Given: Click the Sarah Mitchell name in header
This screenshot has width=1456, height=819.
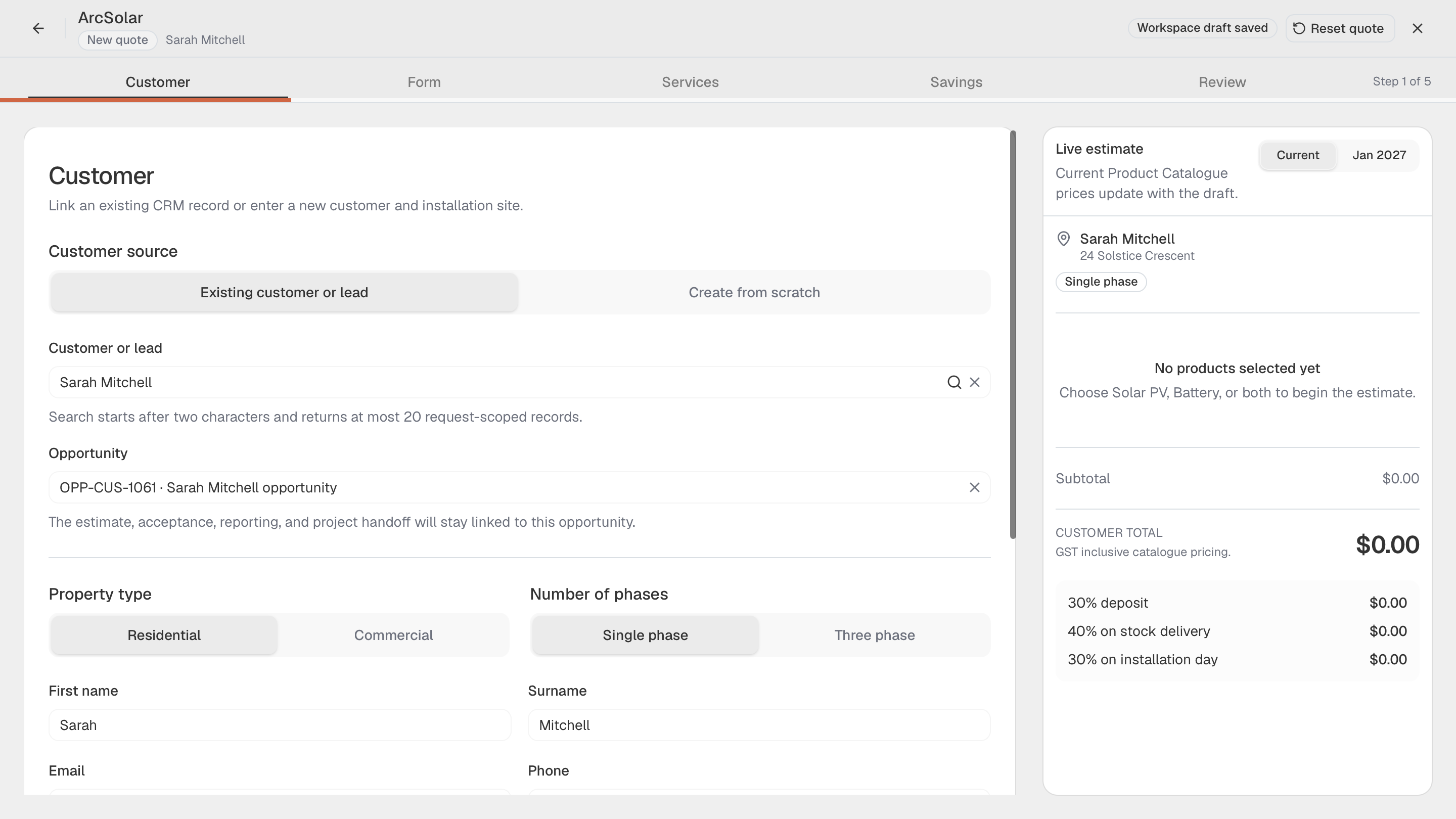Looking at the screenshot, I should point(205,40).
